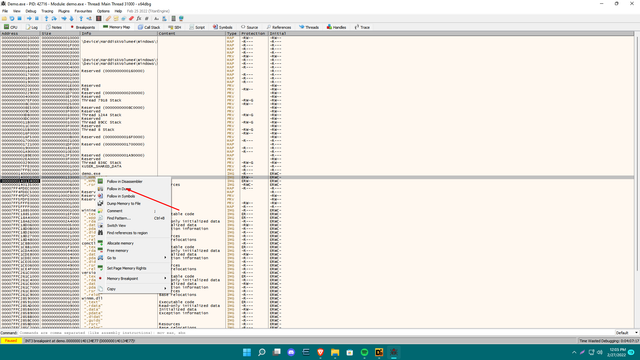Select Set Page Memory Rights
The height and width of the screenshot is (360, 640).
tap(127, 268)
